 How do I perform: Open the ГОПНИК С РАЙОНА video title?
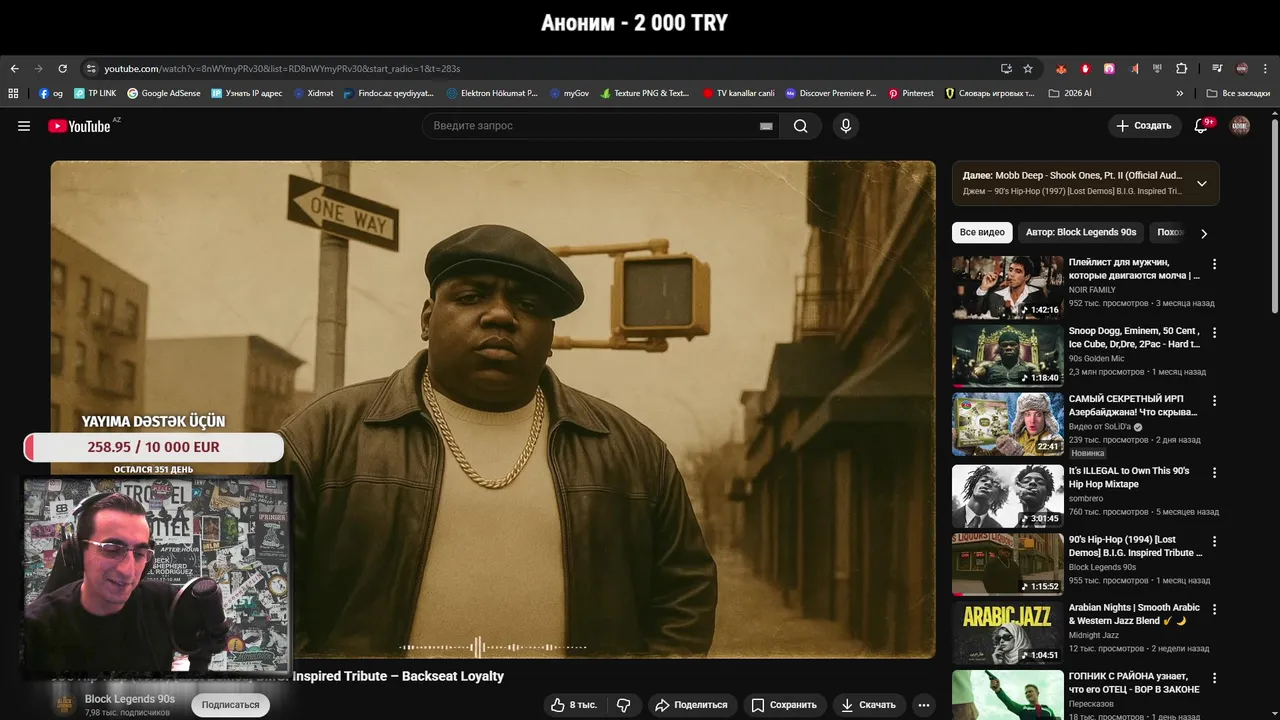[x=1134, y=683]
